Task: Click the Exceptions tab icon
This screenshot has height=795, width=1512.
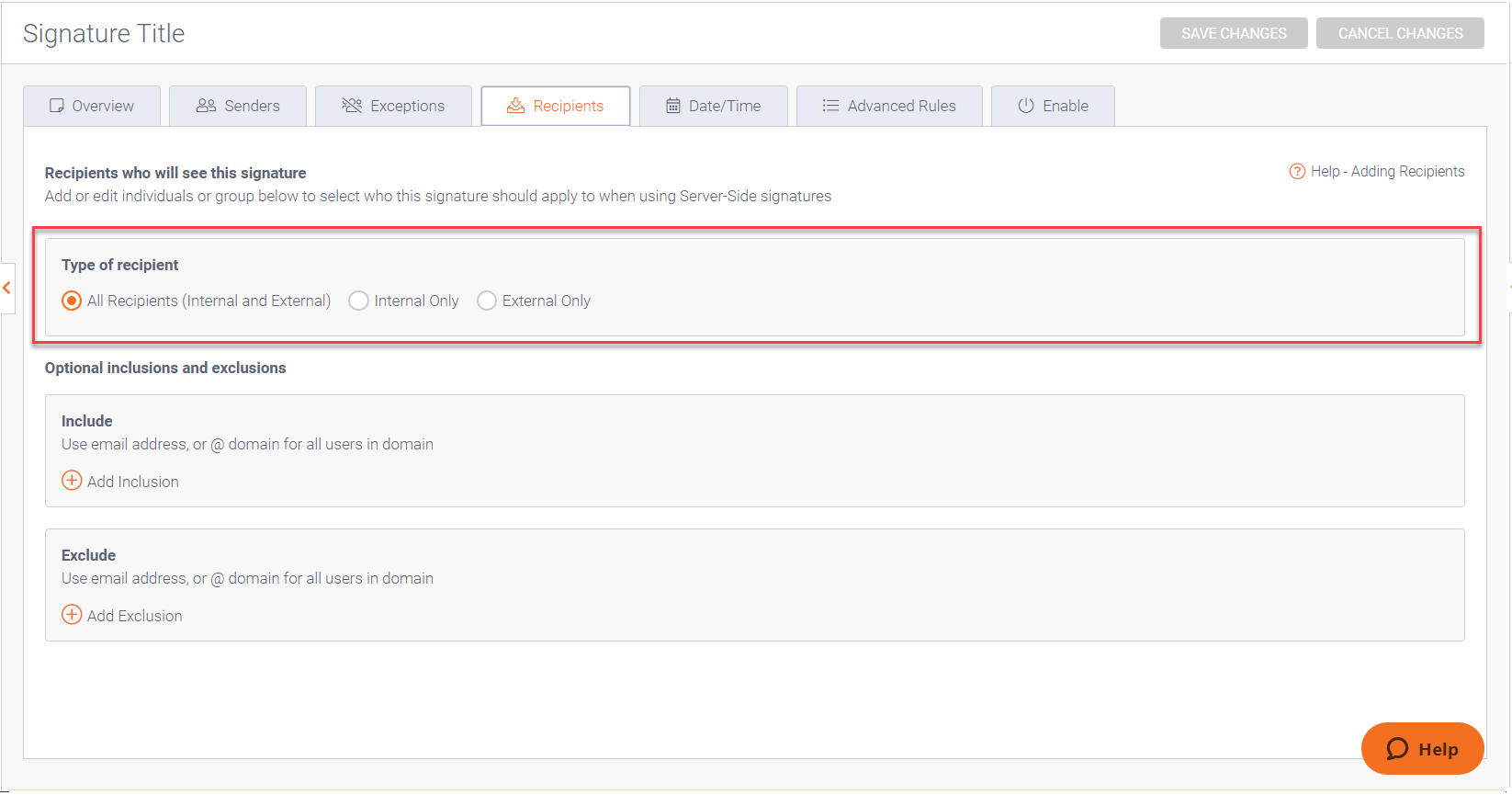Action: (352, 106)
